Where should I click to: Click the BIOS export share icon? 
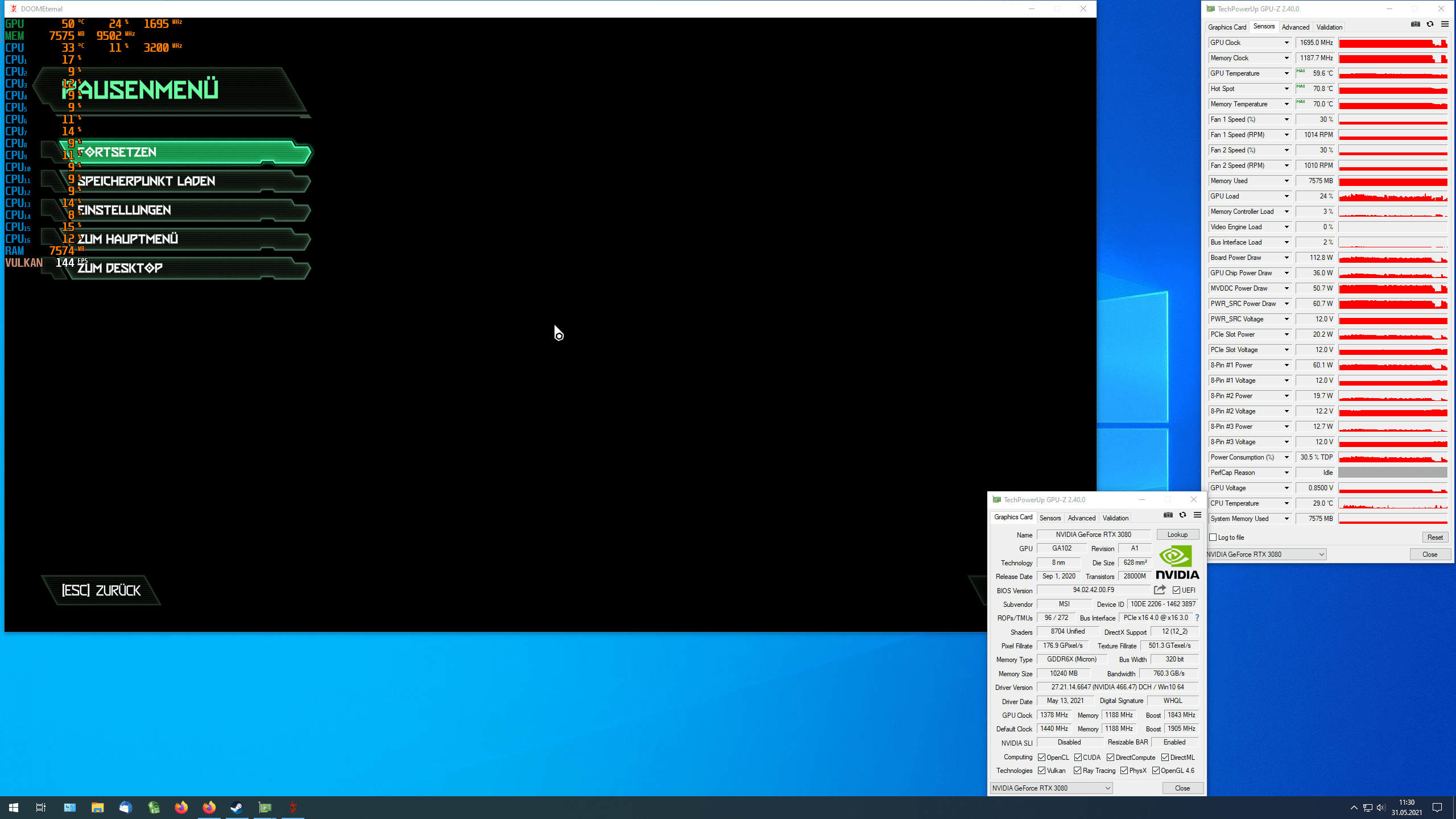click(1160, 590)
